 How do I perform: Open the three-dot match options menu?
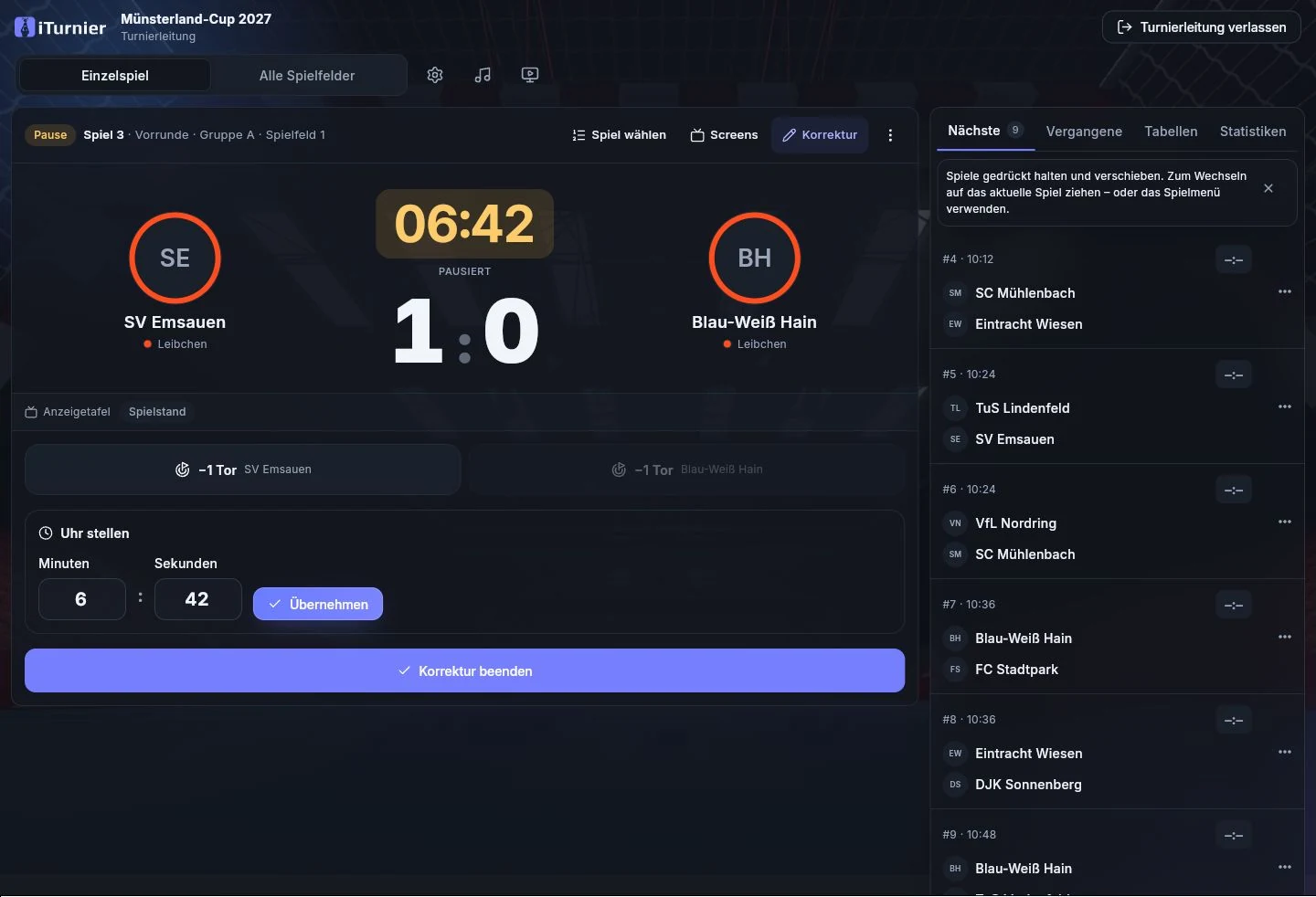click(890, 135)
